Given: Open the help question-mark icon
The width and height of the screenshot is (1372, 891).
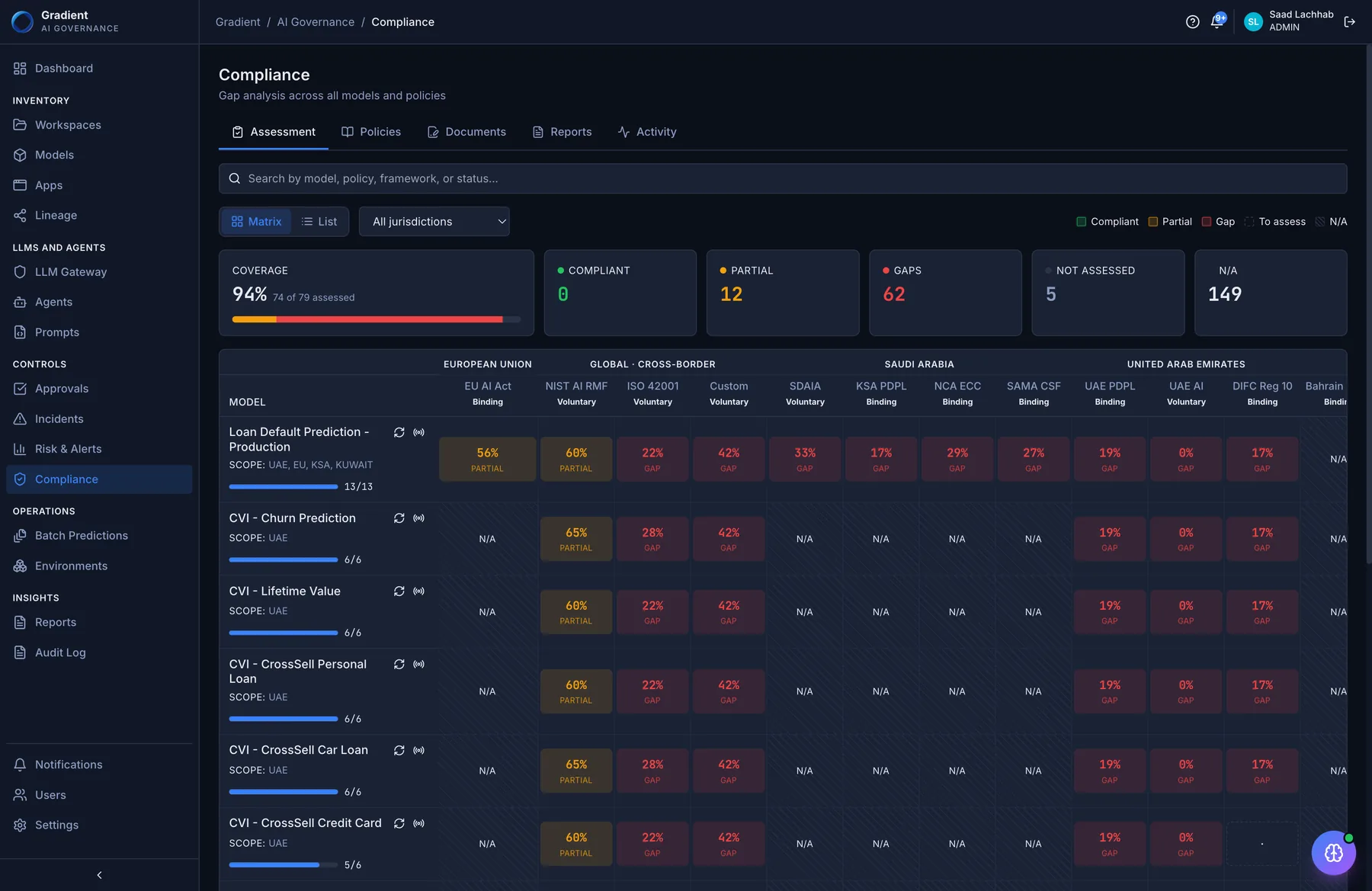Looking at the screenshot, I should coord(1193,22).
